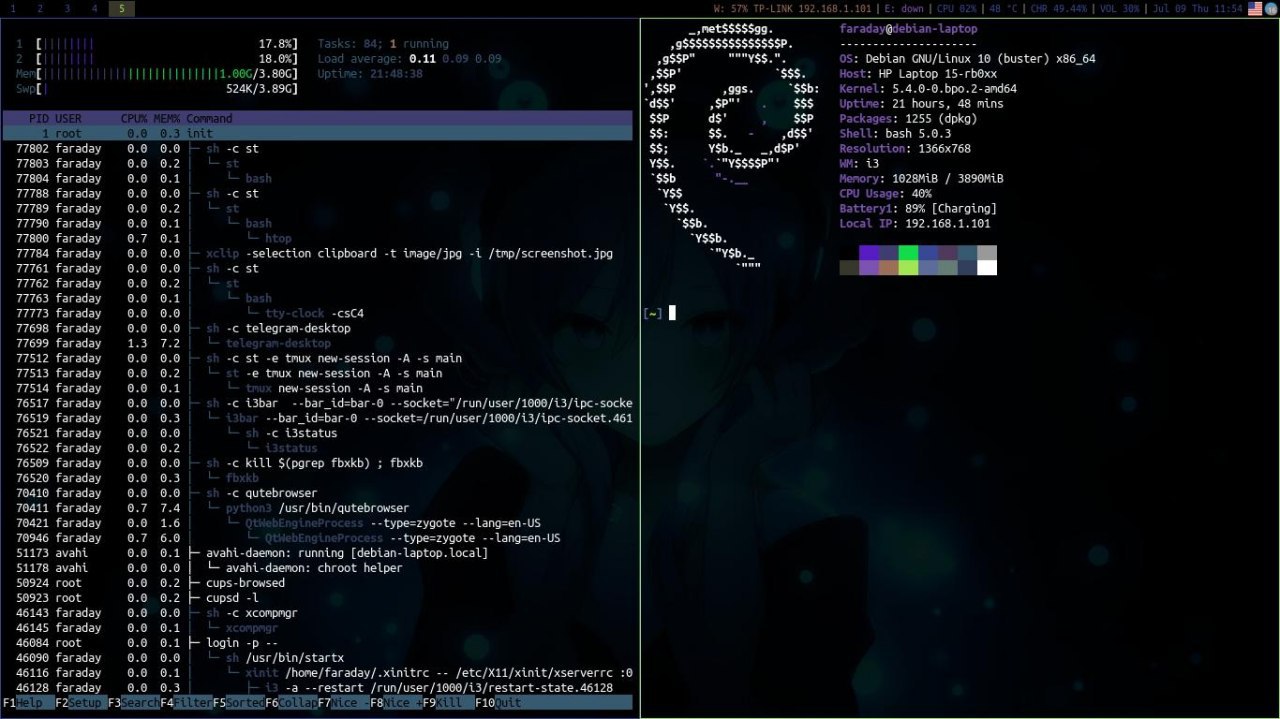The width and height of the screenshot is (1280, 719).
Task: Click F7 Nice - in htop
Action: 344,703
